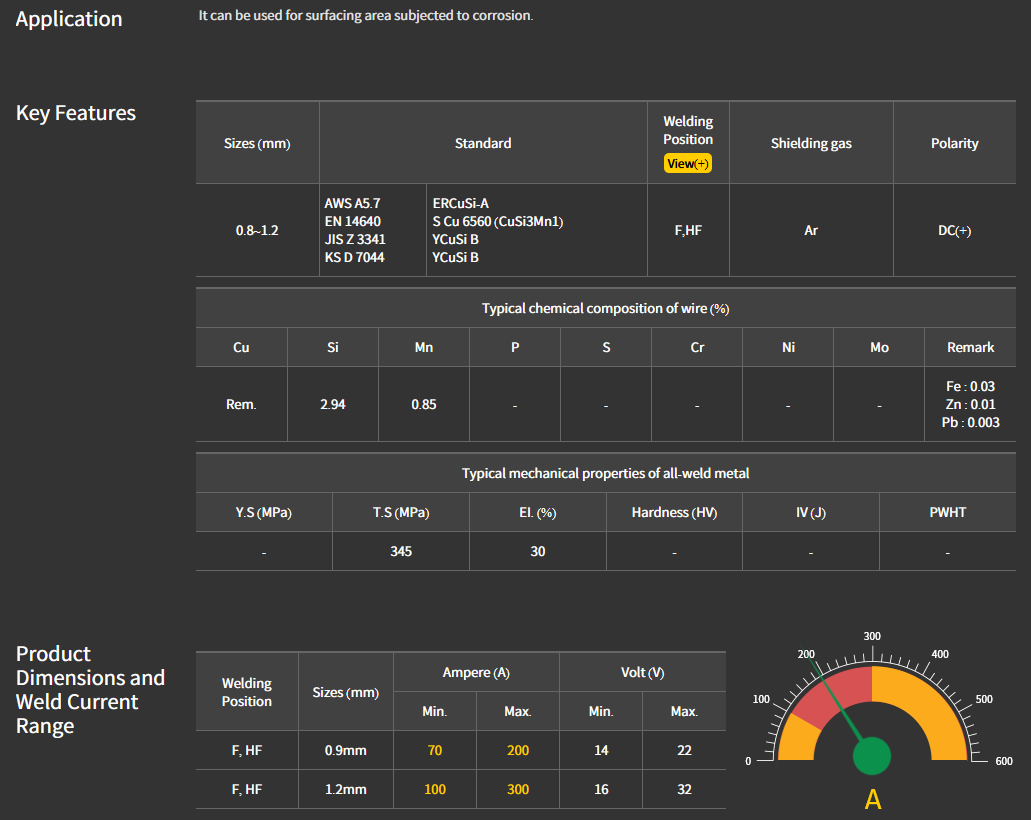Select the Welding Position header in Key Features
The width and height of the screenshot is (1031, 820).
point(688,130)
